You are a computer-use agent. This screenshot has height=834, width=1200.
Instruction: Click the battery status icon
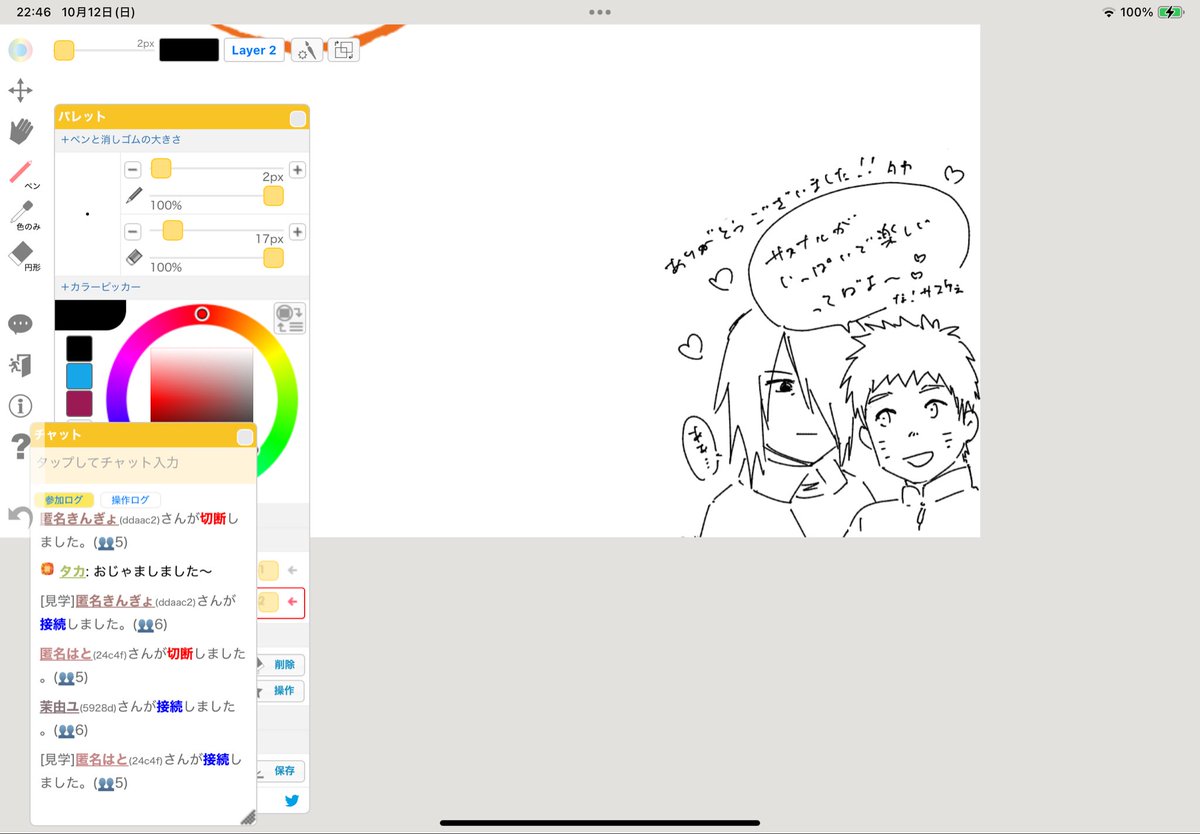click(1170, 12)
